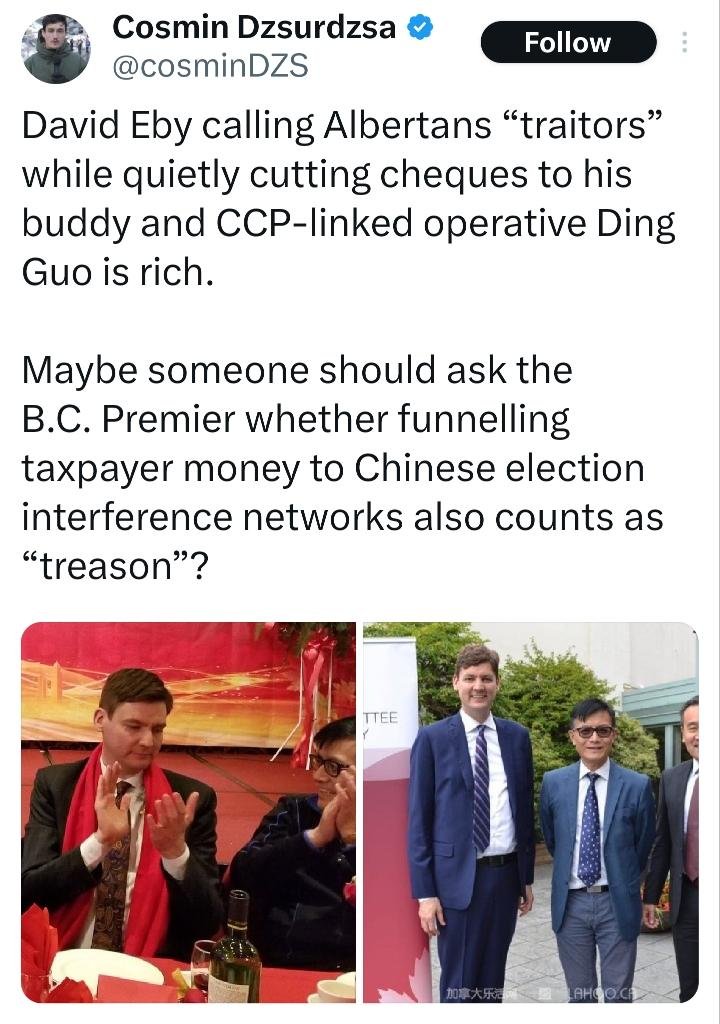
Task: Select the word "treason" ending the post
Action: click(106, 566)
